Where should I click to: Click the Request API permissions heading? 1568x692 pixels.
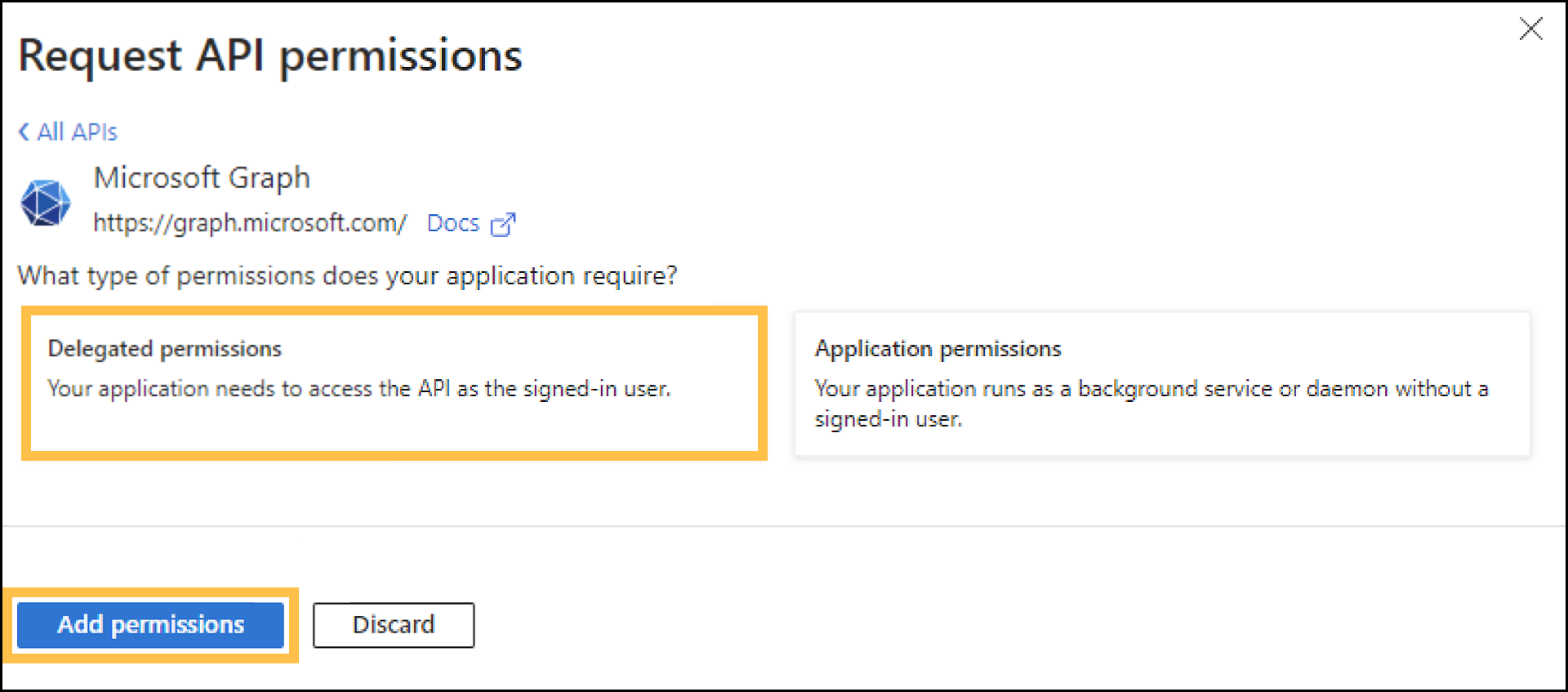coord(269,55)
